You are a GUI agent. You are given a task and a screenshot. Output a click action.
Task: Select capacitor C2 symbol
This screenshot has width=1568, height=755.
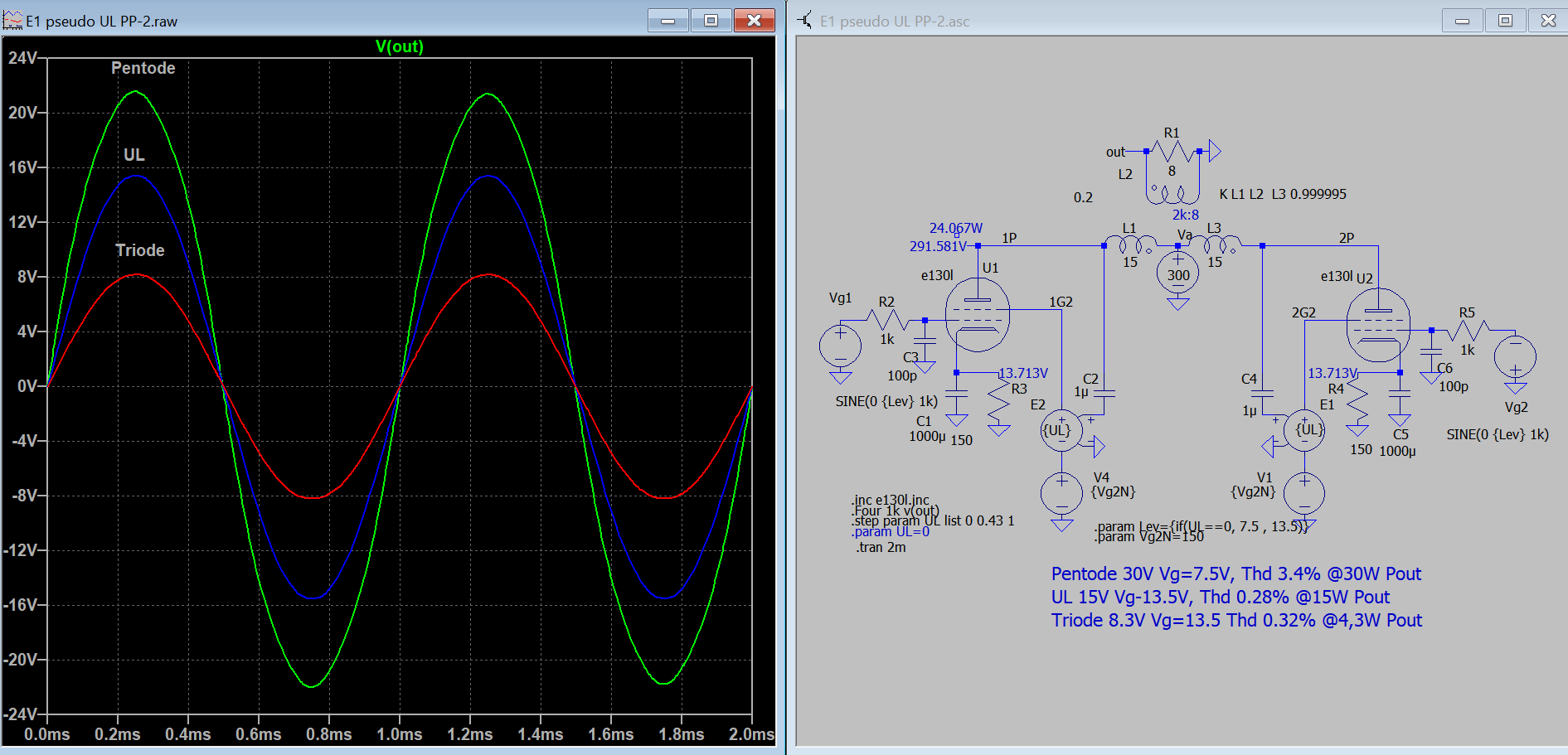point(1104,394)
